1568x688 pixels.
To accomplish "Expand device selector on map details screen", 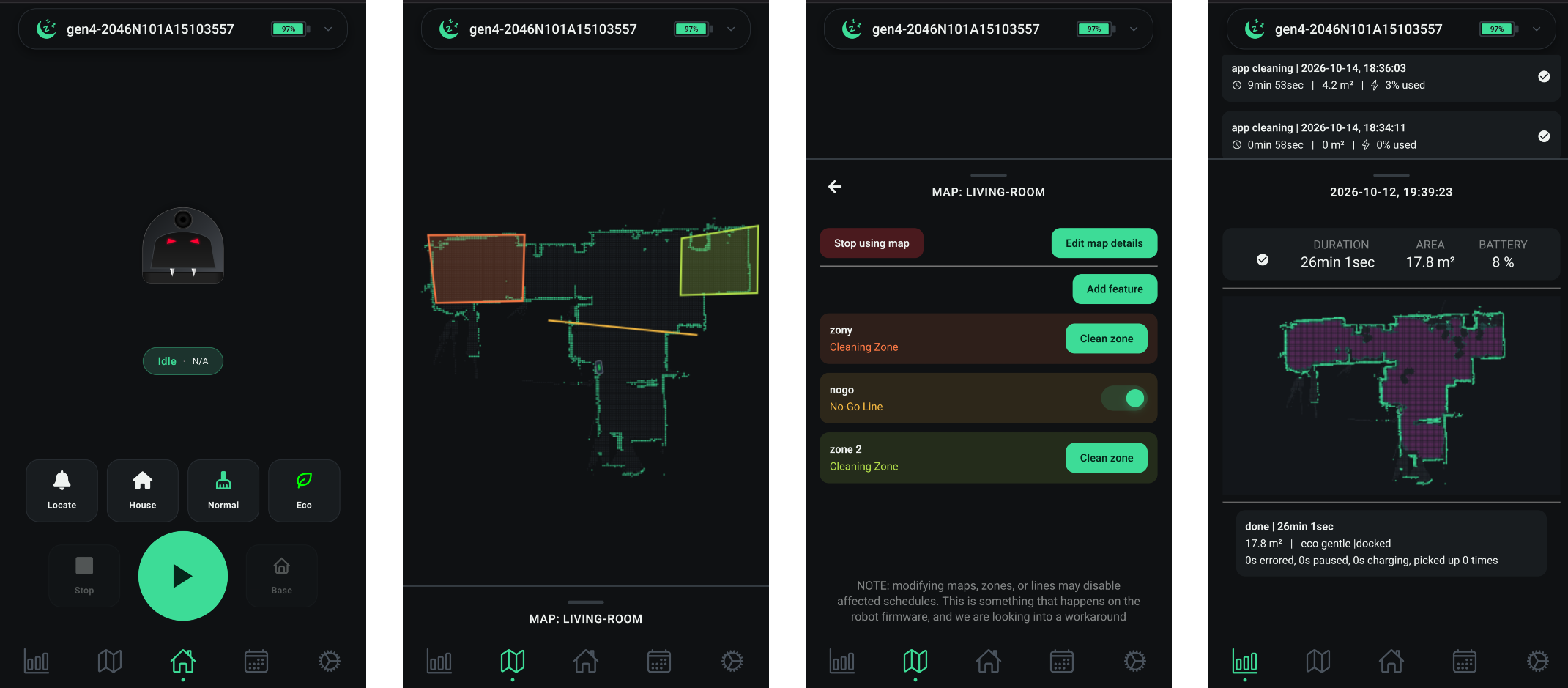I will pyautogui.click(x=1134, y=29).
